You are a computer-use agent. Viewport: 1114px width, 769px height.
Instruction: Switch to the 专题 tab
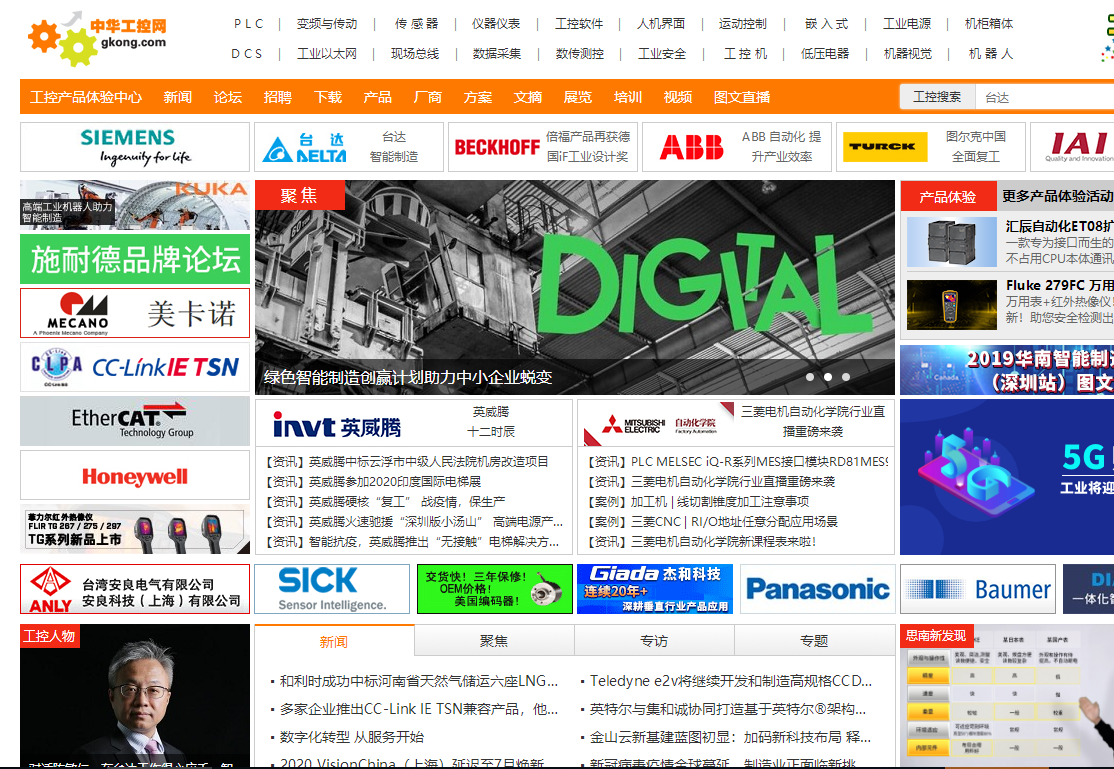pyautogui.click(x=814, y=641)
